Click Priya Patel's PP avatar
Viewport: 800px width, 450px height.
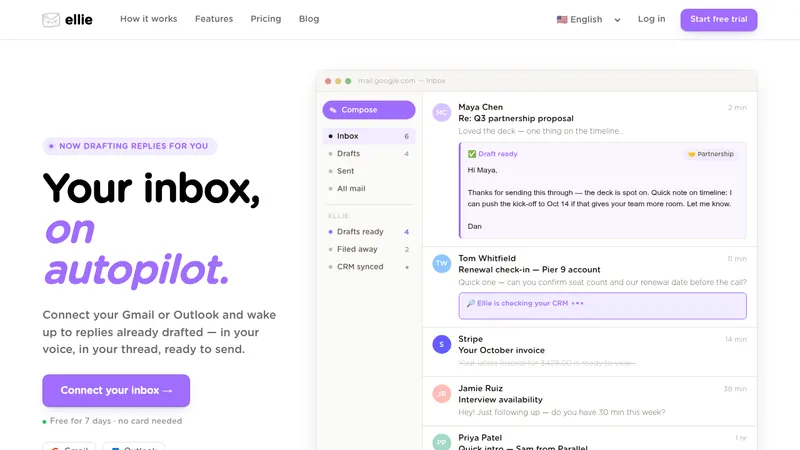point(441,442)
